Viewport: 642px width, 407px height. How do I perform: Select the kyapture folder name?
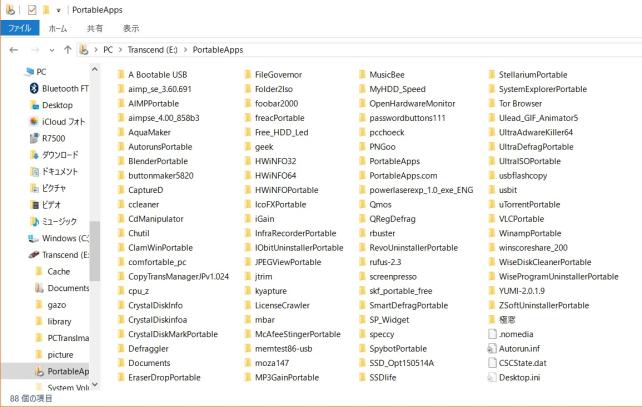pos(271,291)
